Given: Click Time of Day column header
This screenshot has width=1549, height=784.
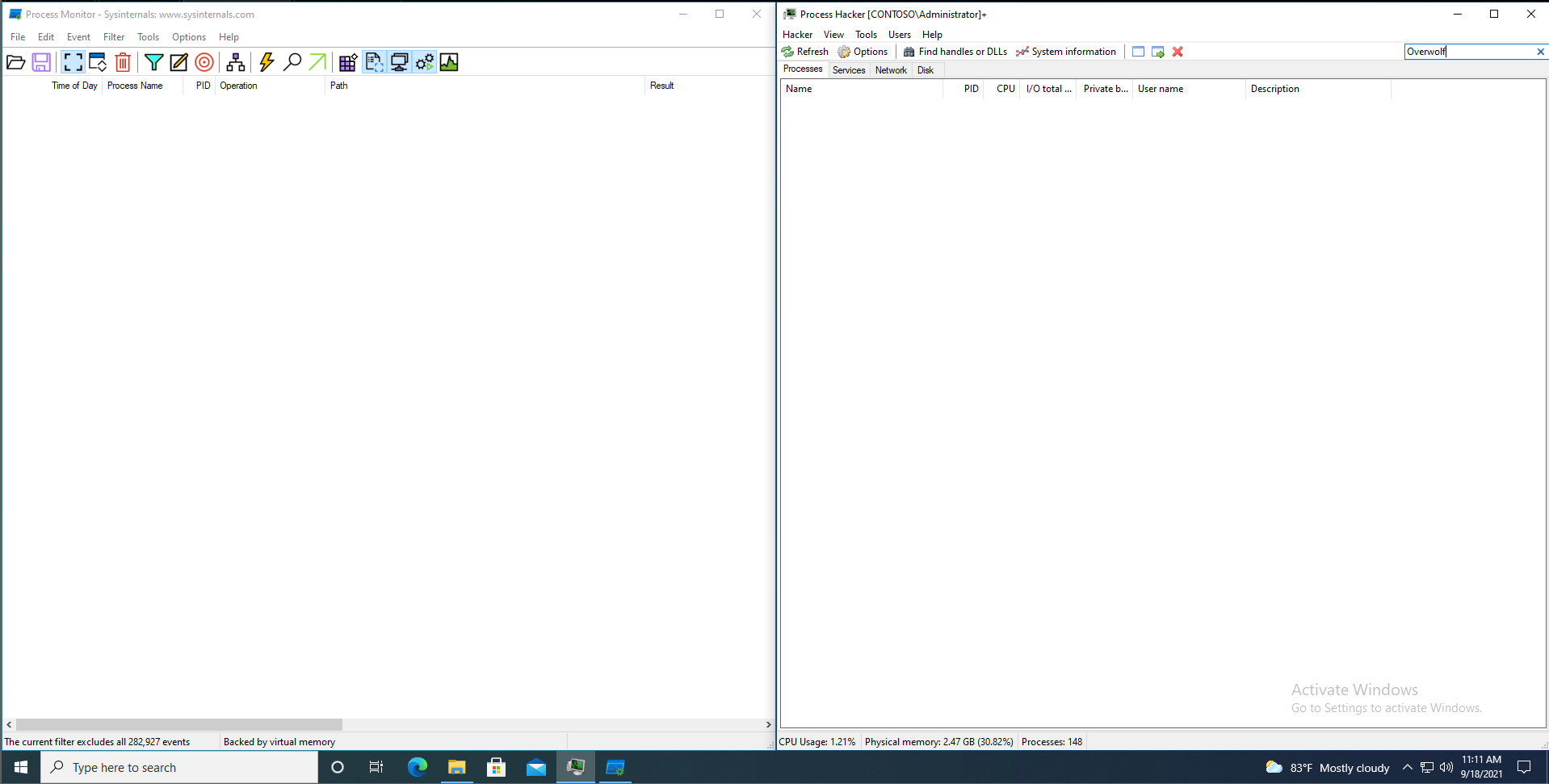Looking at the screenshot, I should click(74, 86).
